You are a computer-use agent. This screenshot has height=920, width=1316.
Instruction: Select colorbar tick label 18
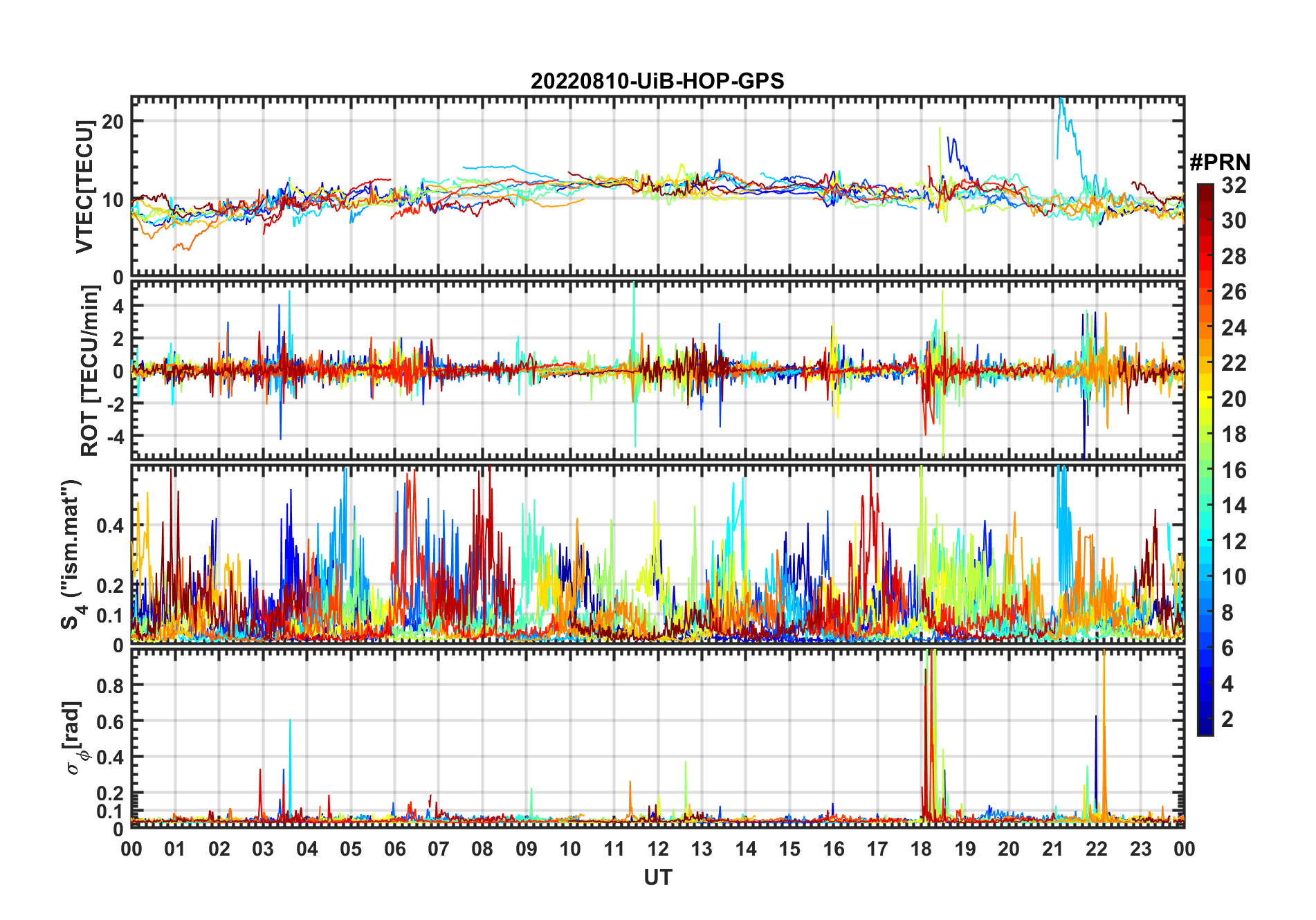(x=1234, y=434)
